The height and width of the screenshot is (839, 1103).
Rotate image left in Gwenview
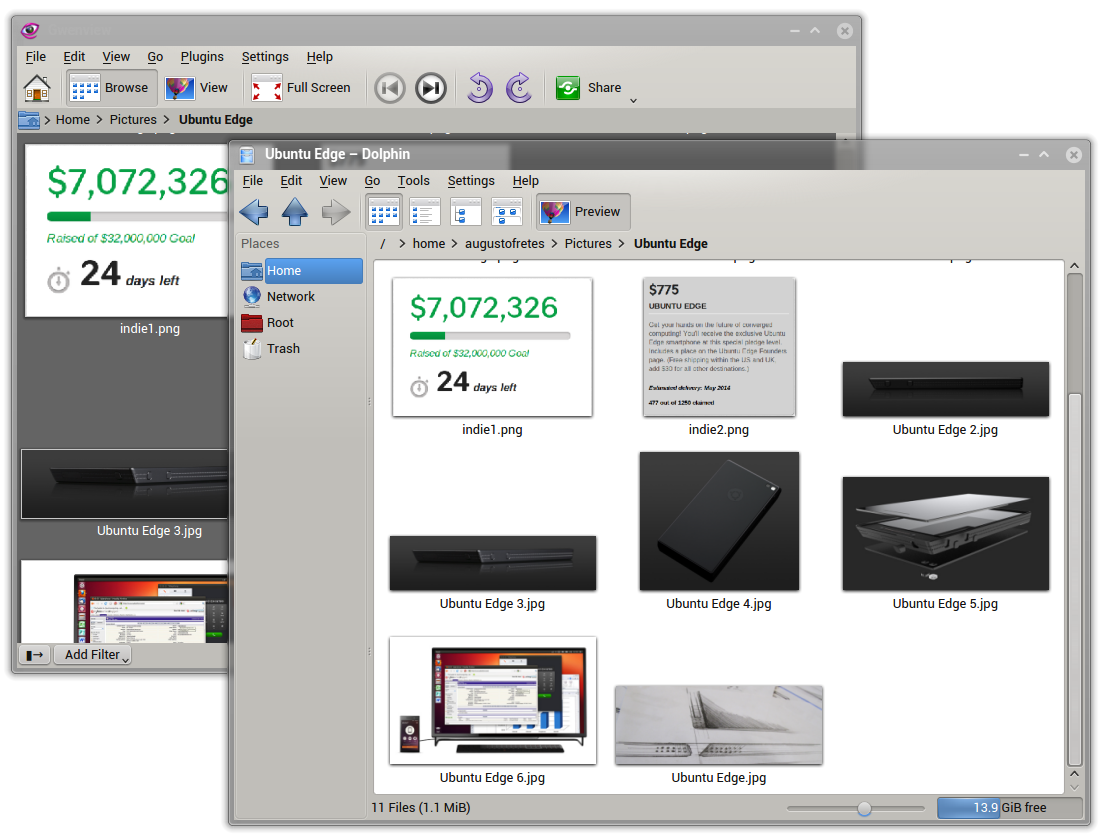pos(480,88)
